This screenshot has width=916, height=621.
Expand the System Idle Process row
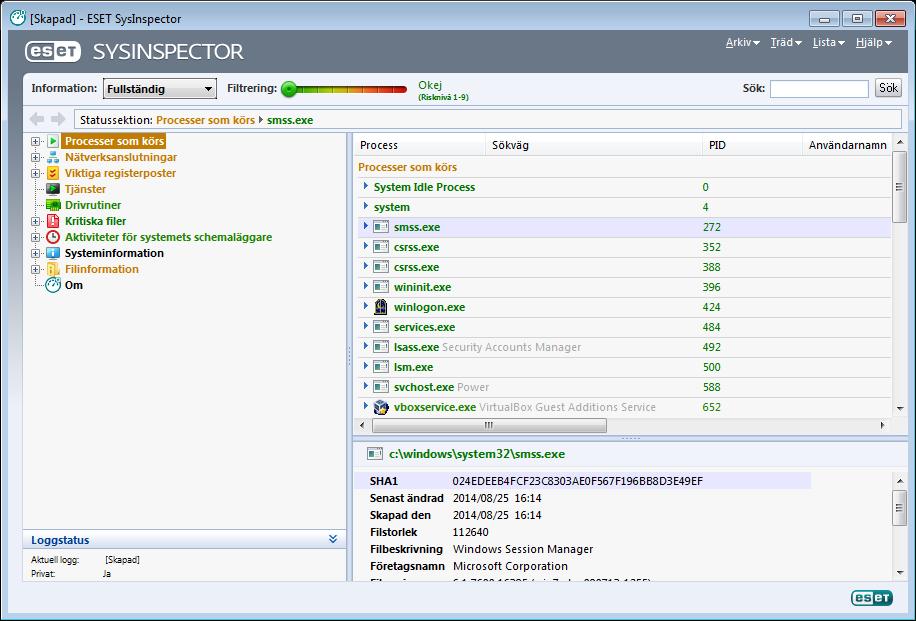366,186
